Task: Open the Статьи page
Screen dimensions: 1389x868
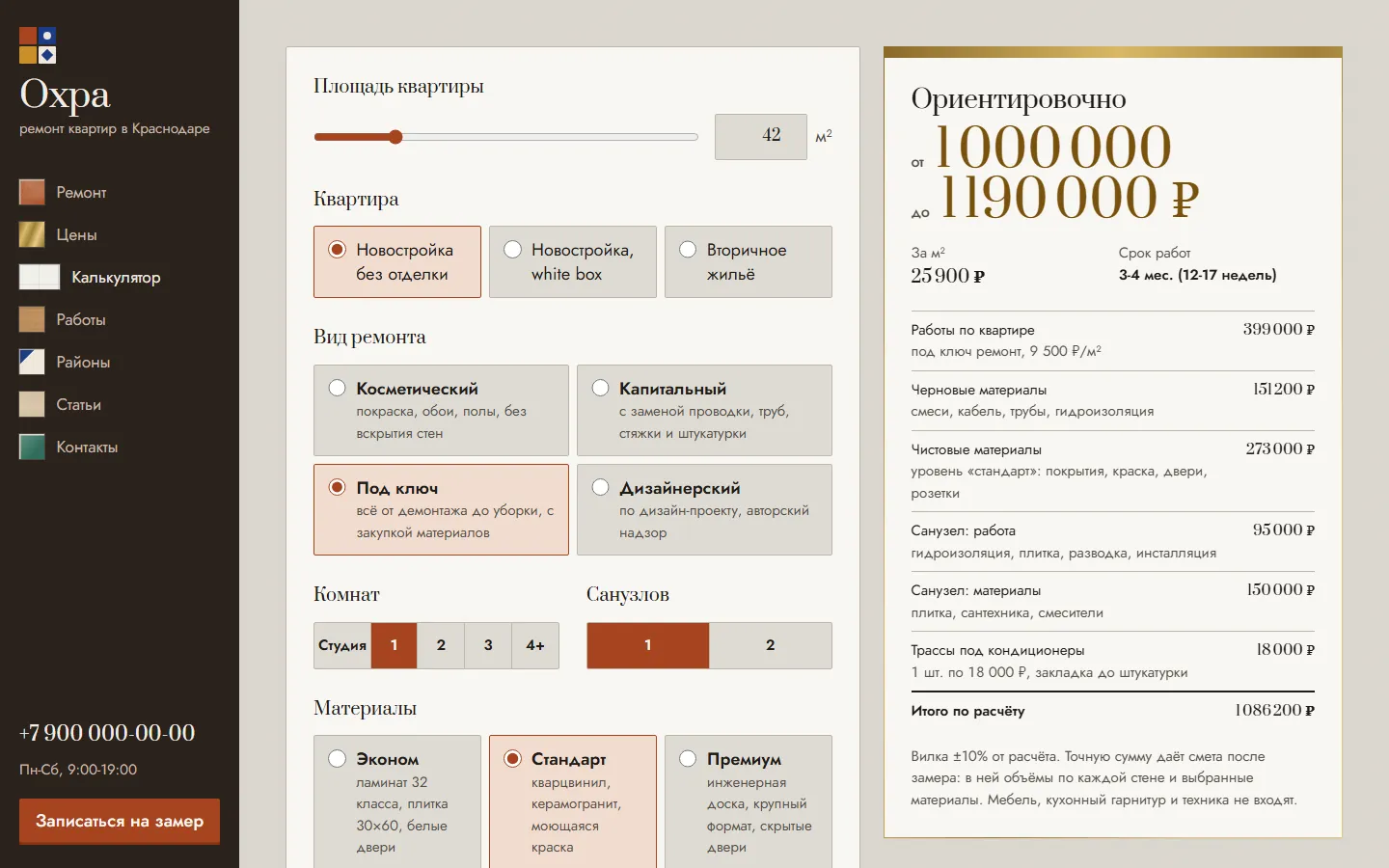Action: pyautogui.click(x=78, y=405)
